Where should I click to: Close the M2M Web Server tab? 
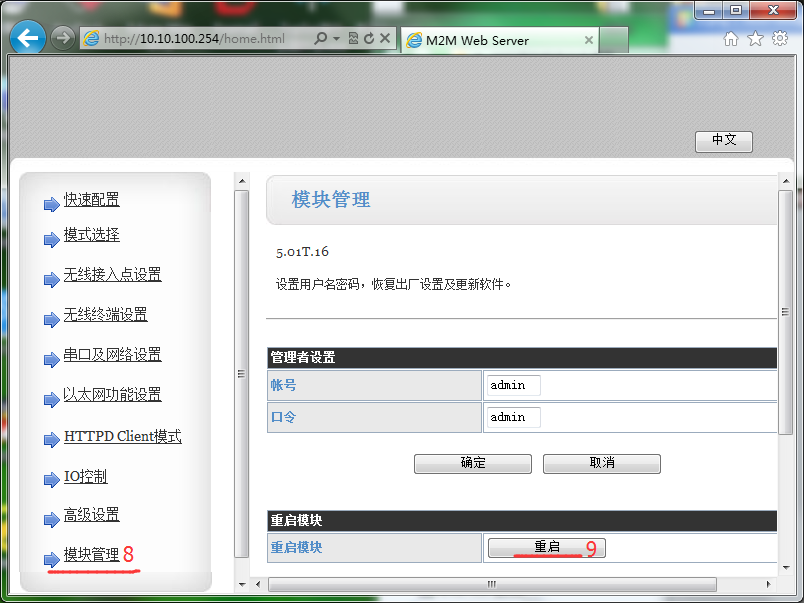coord(589,41)
